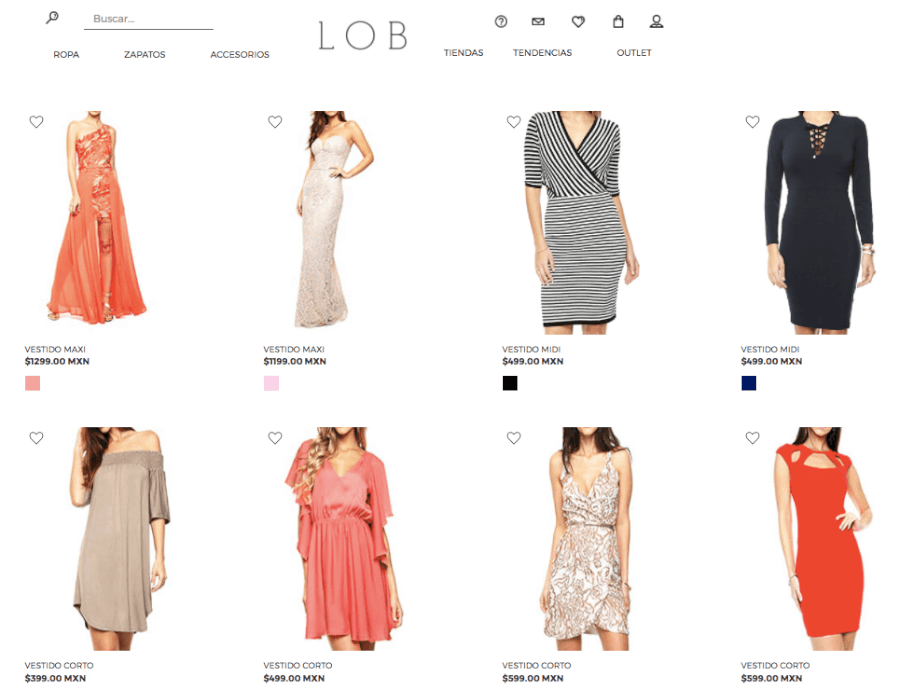The width and height of the screenshot is (900, 690).
Task: Choose the navy blue color swatch
Action: [x=749, y=383]
